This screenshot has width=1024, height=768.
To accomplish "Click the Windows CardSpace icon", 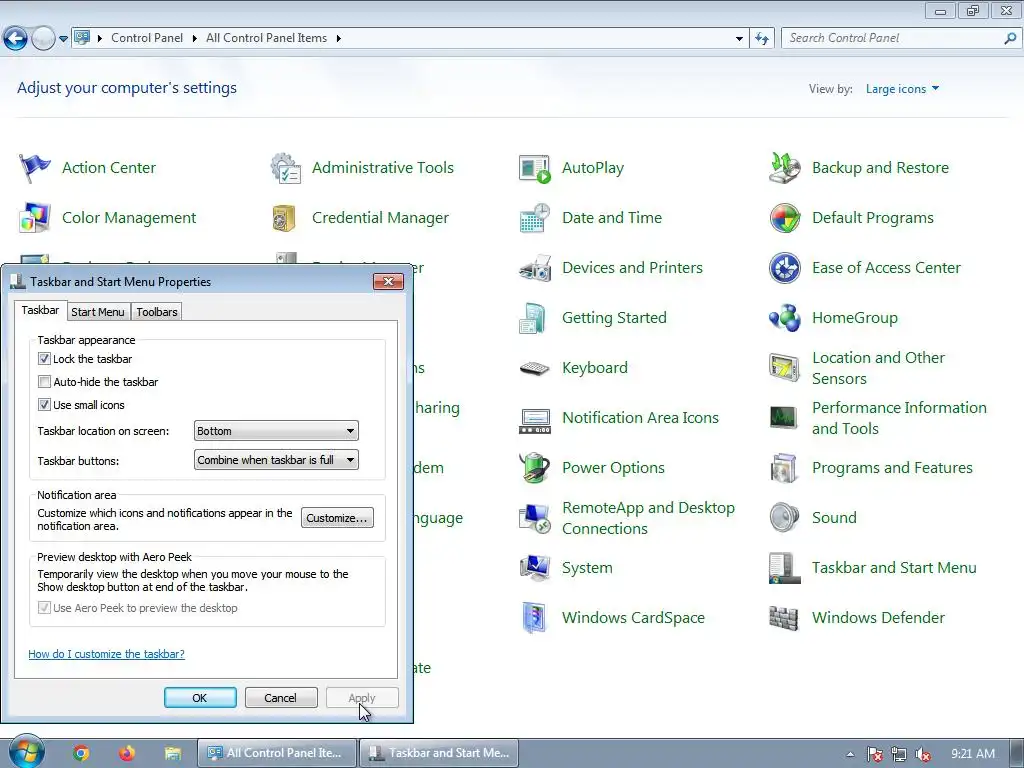I will (x=535, y=618).
